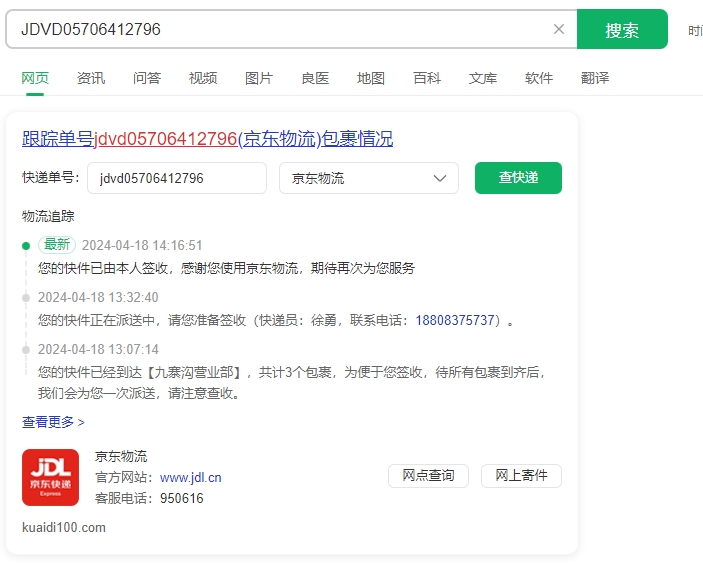Click the 九寨沟营业部 arrival status text

point(291,382)
